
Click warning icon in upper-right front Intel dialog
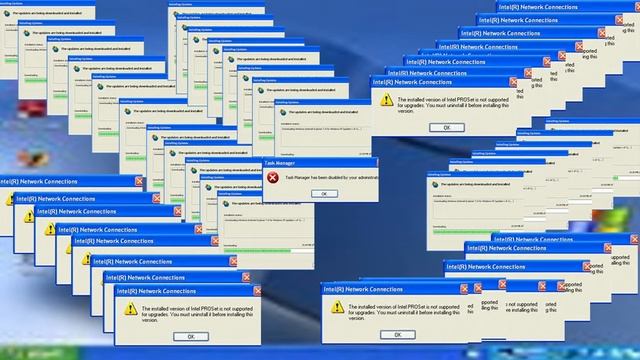[387, 100]
